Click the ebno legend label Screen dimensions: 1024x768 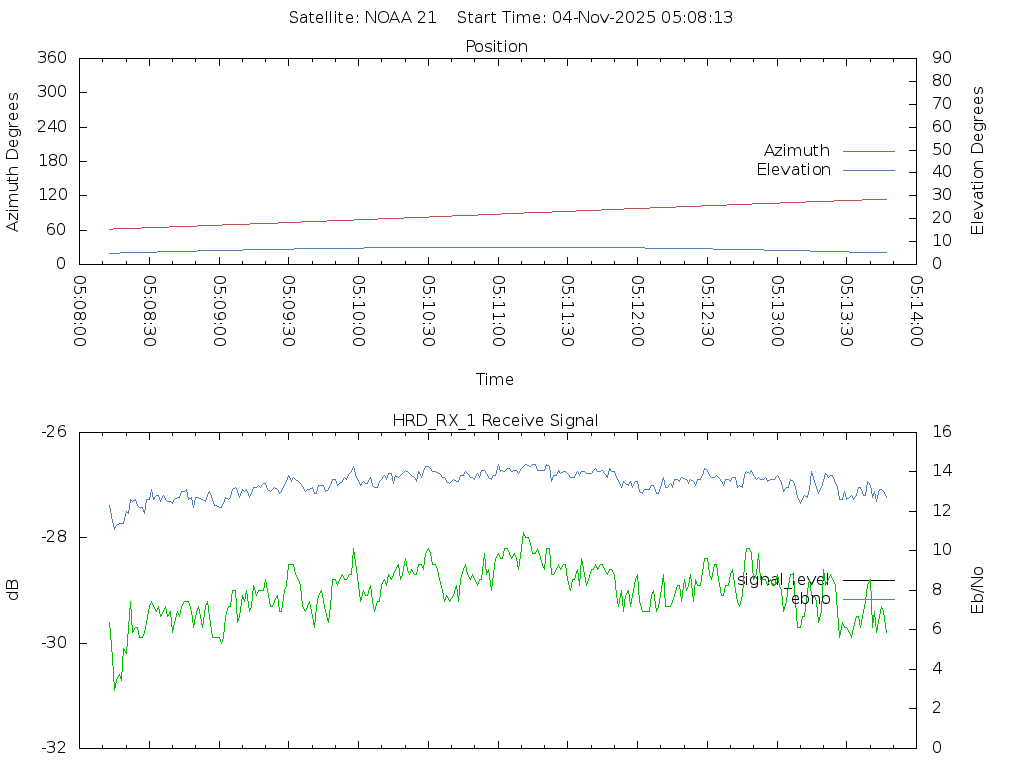(x=810, y=599)
